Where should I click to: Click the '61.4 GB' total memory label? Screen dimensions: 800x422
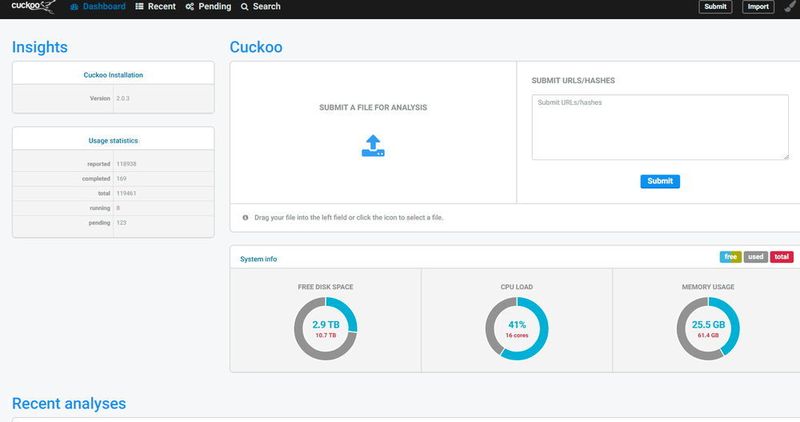(x=708, y=335)
